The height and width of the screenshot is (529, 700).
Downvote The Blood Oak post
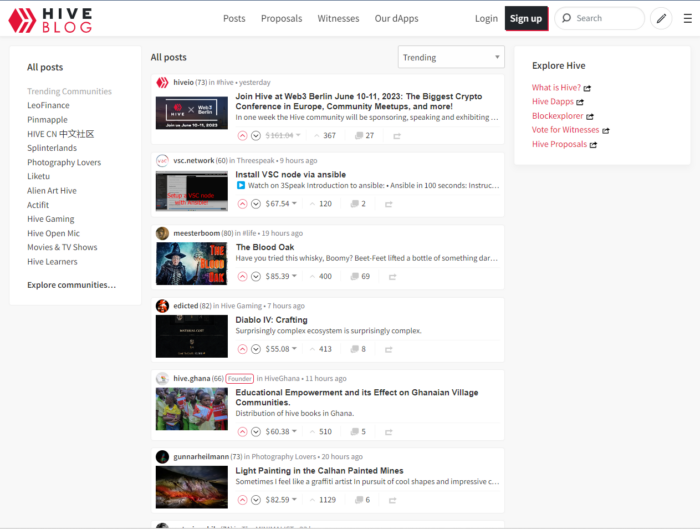(256, 277)
